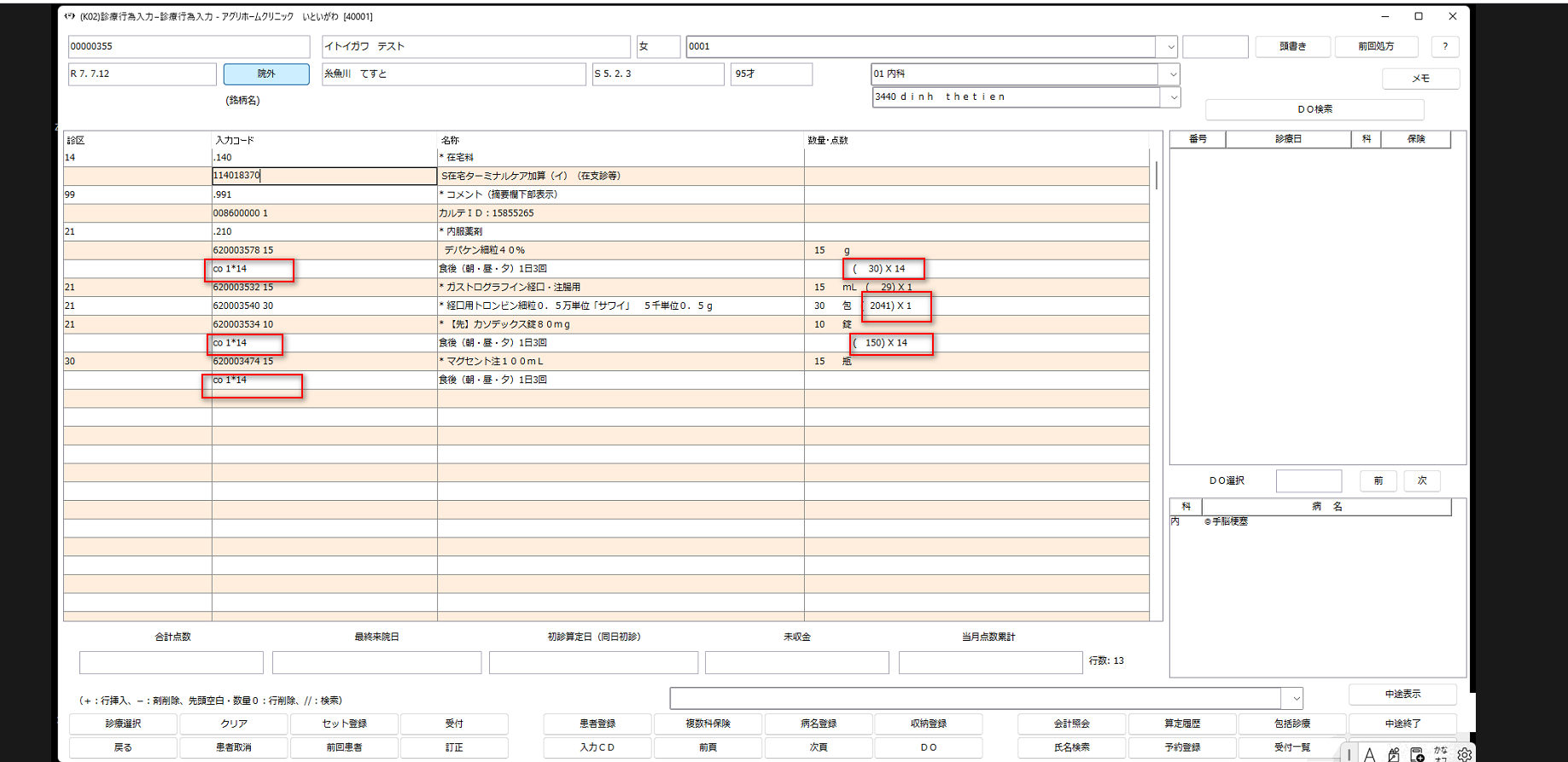
Task: Click the 病名登録 button
Action: 818,724
